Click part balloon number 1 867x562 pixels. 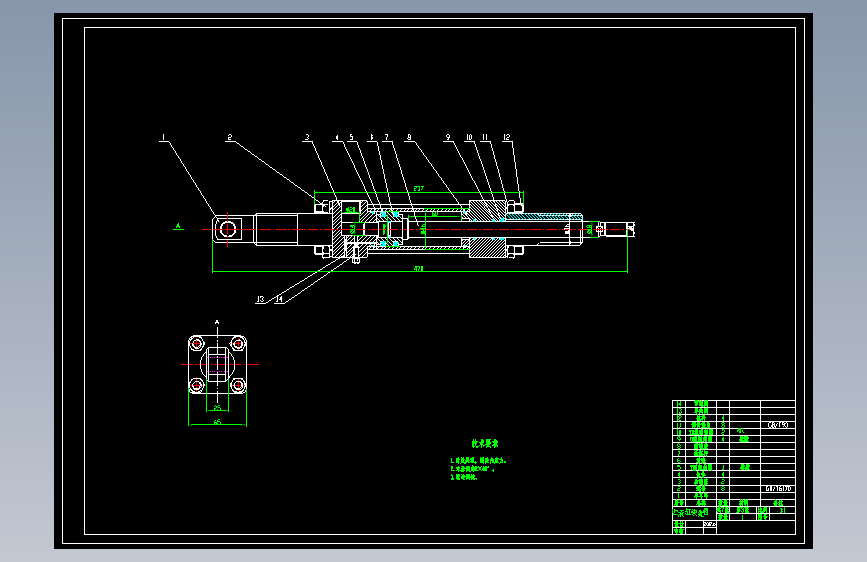(x=163, y=137)
